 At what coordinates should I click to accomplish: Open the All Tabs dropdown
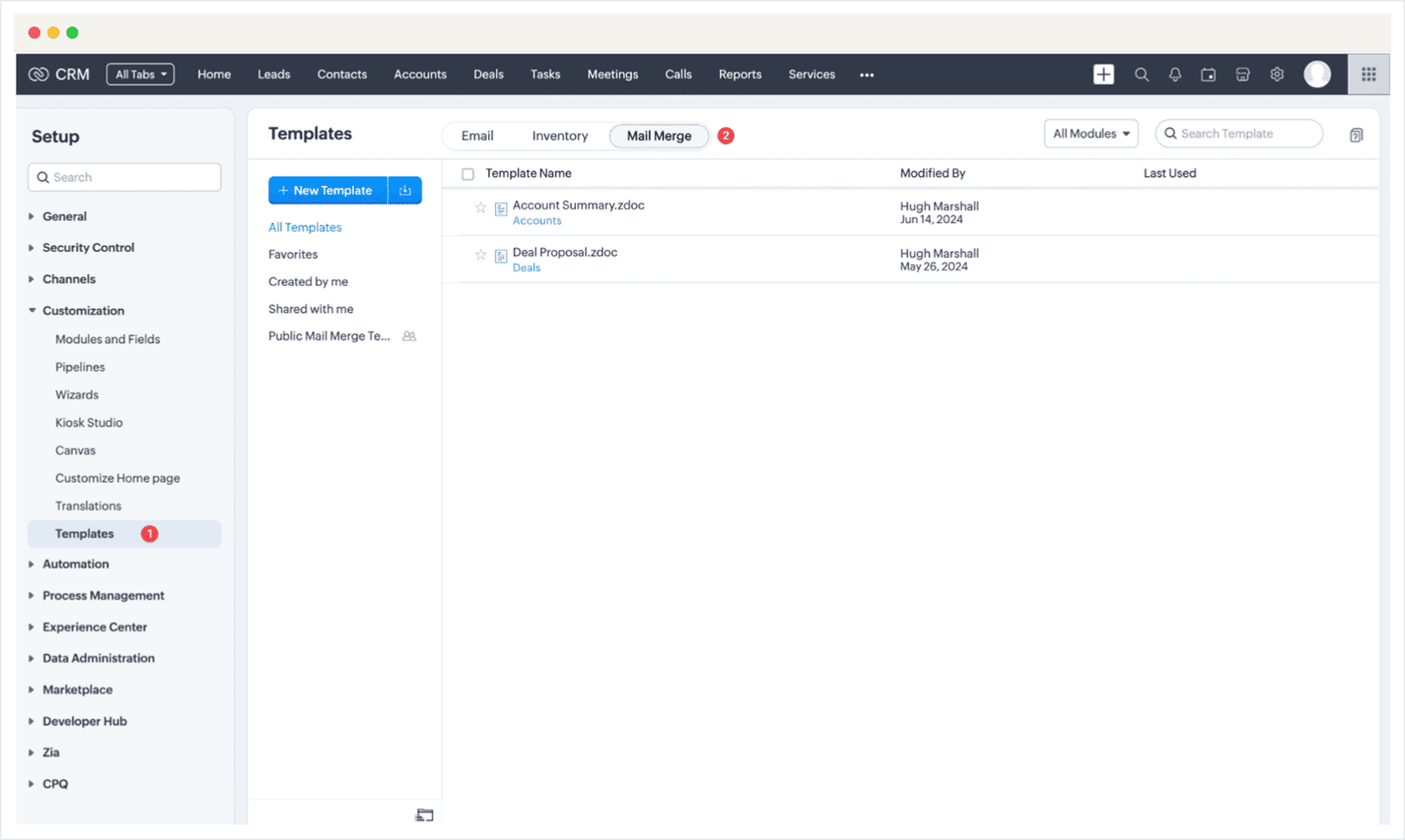(x=140, y=75)
